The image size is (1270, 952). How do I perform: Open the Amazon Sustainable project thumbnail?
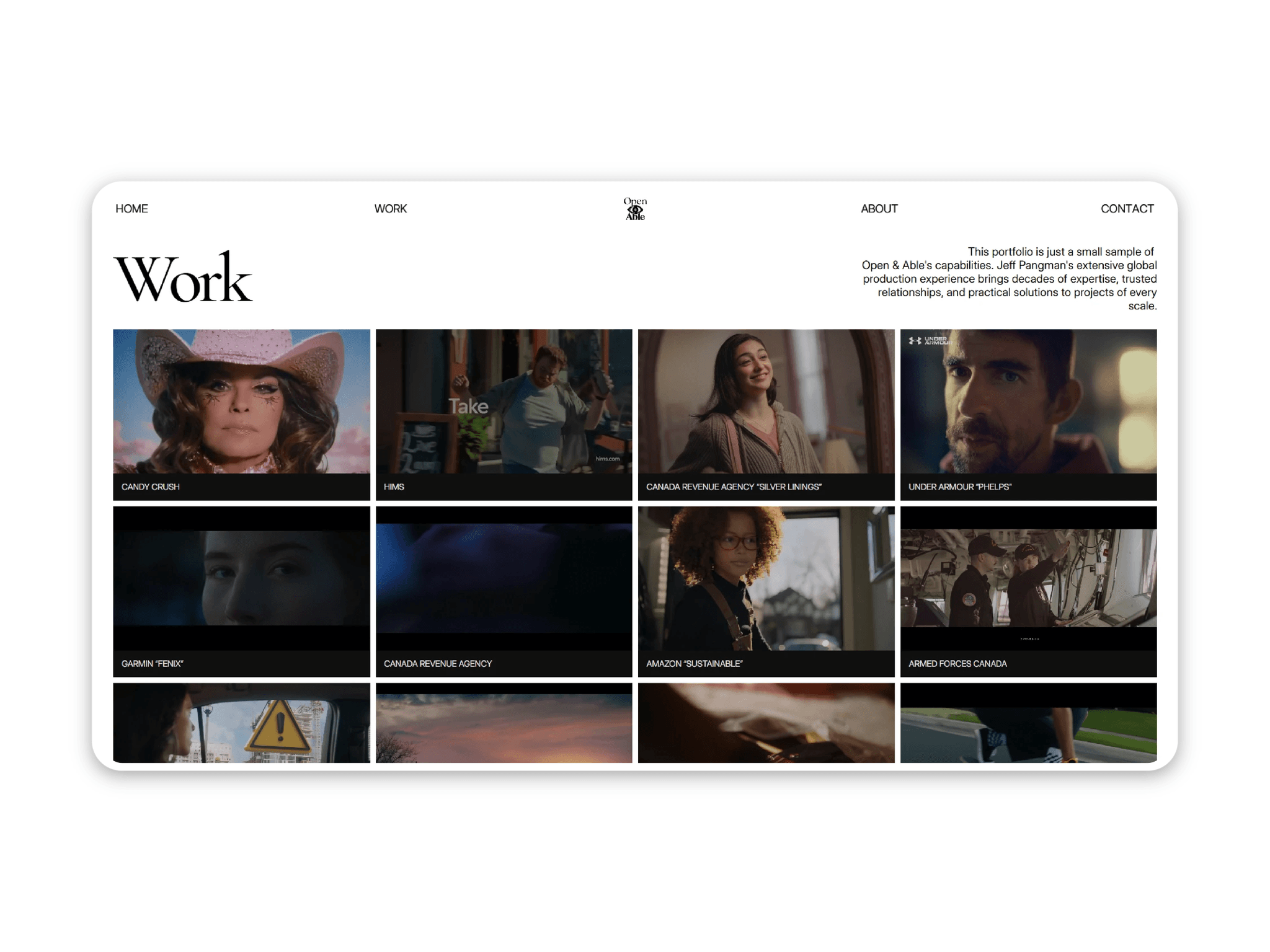pos(766,578)
